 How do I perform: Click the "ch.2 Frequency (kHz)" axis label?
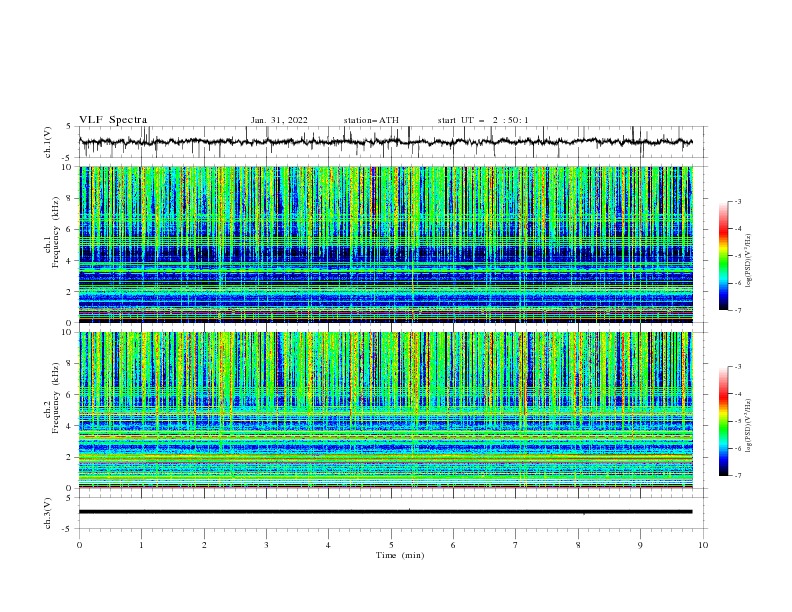pos(53,398)
